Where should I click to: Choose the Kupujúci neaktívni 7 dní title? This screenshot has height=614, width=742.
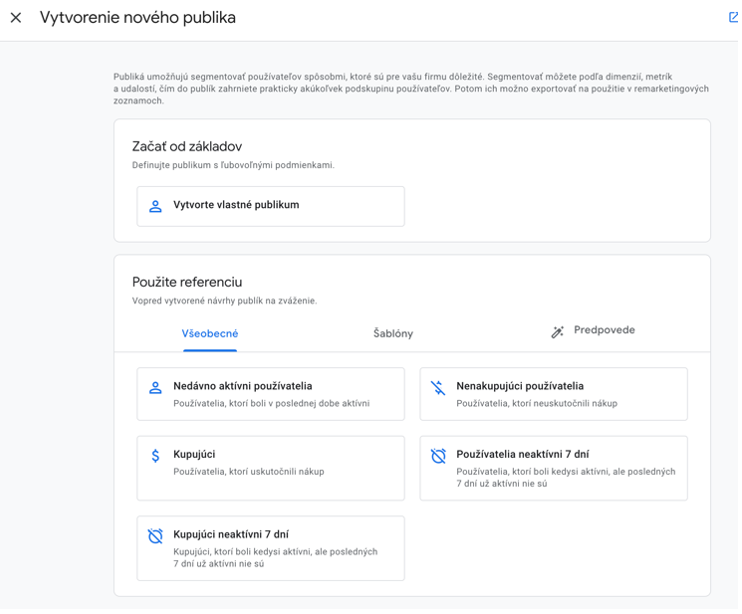tap(231, 534)
